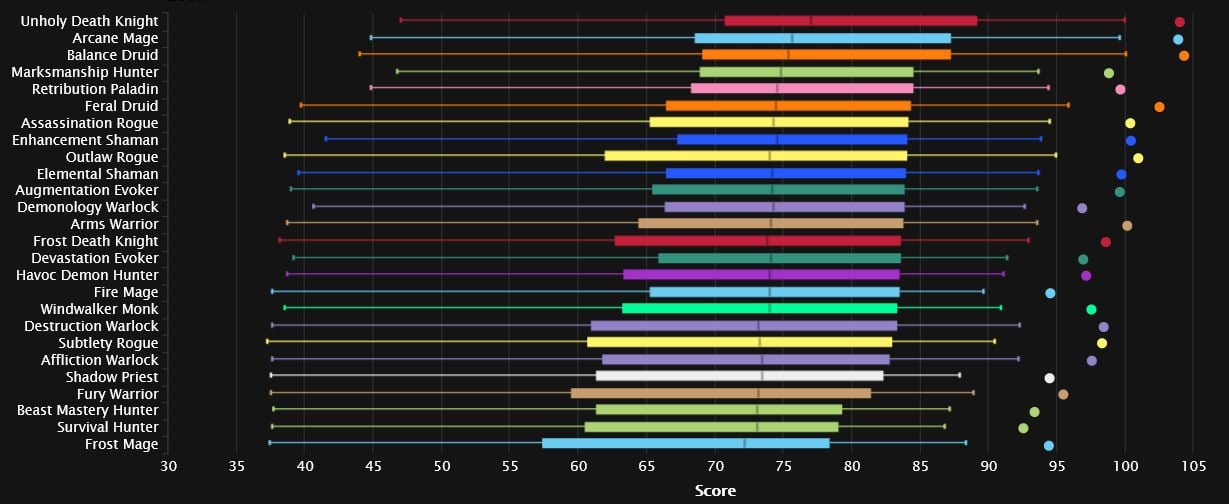Click the Score axis title
This screenshot has height=504, width=1229.
715,491
